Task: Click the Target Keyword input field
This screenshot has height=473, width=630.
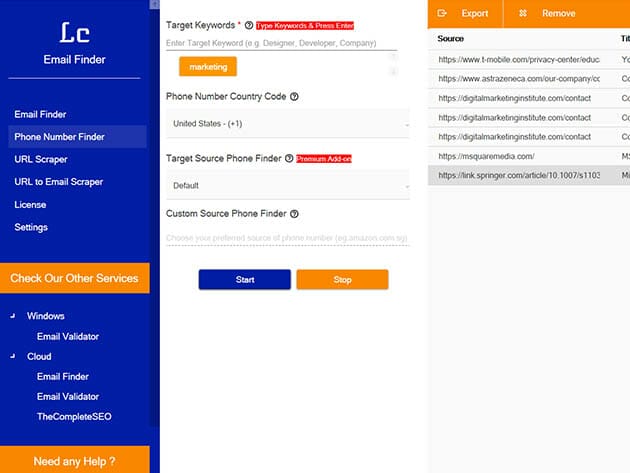Action: click(280, 44)
